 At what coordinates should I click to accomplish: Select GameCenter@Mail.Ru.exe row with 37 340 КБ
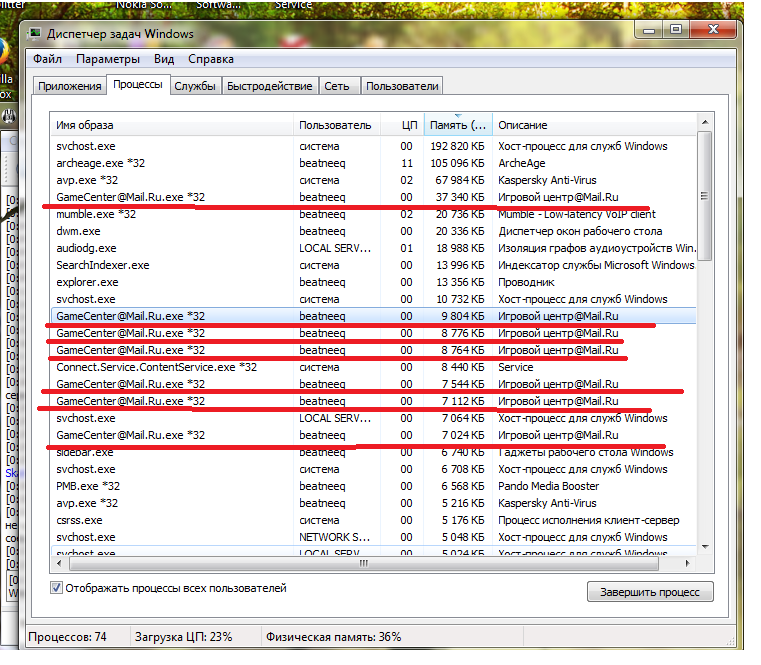[374, 197]
